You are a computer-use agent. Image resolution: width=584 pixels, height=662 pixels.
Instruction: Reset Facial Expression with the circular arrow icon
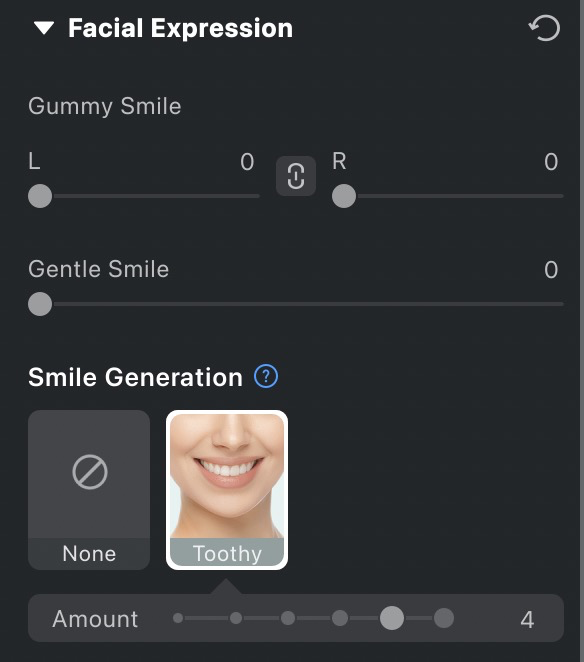[x=545, y=28]
